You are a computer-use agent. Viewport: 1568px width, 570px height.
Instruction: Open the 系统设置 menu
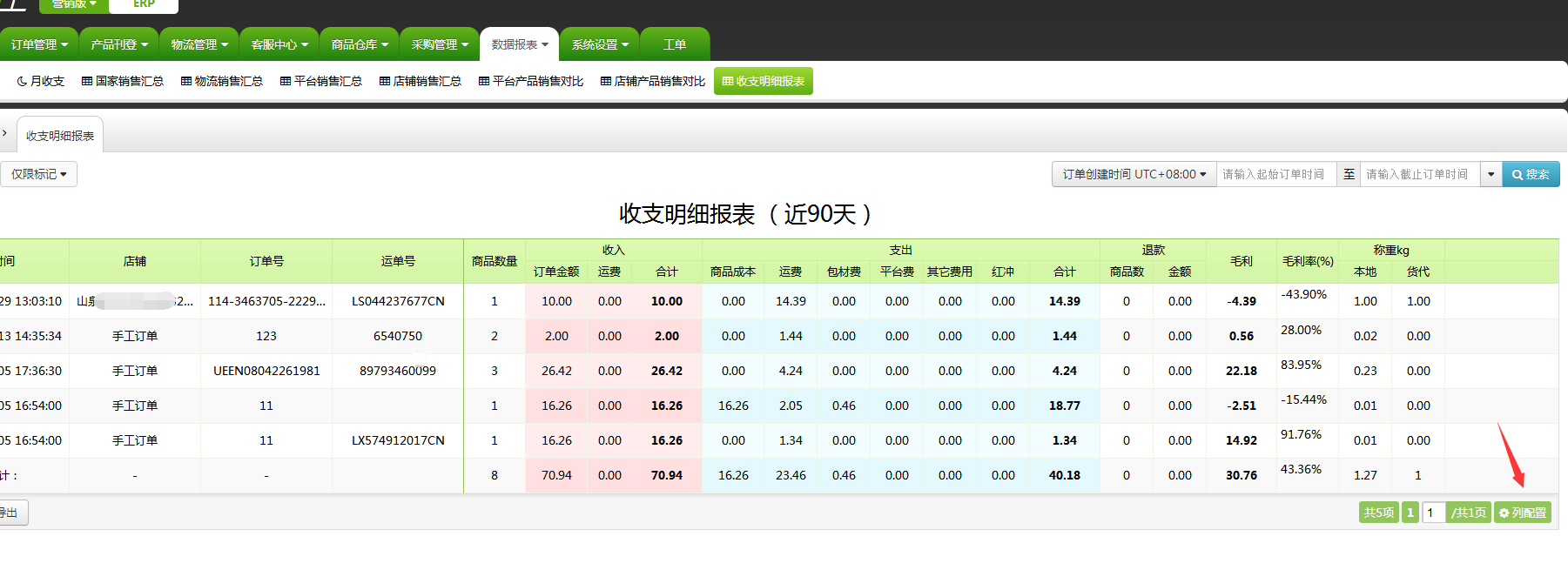point(600,44)
